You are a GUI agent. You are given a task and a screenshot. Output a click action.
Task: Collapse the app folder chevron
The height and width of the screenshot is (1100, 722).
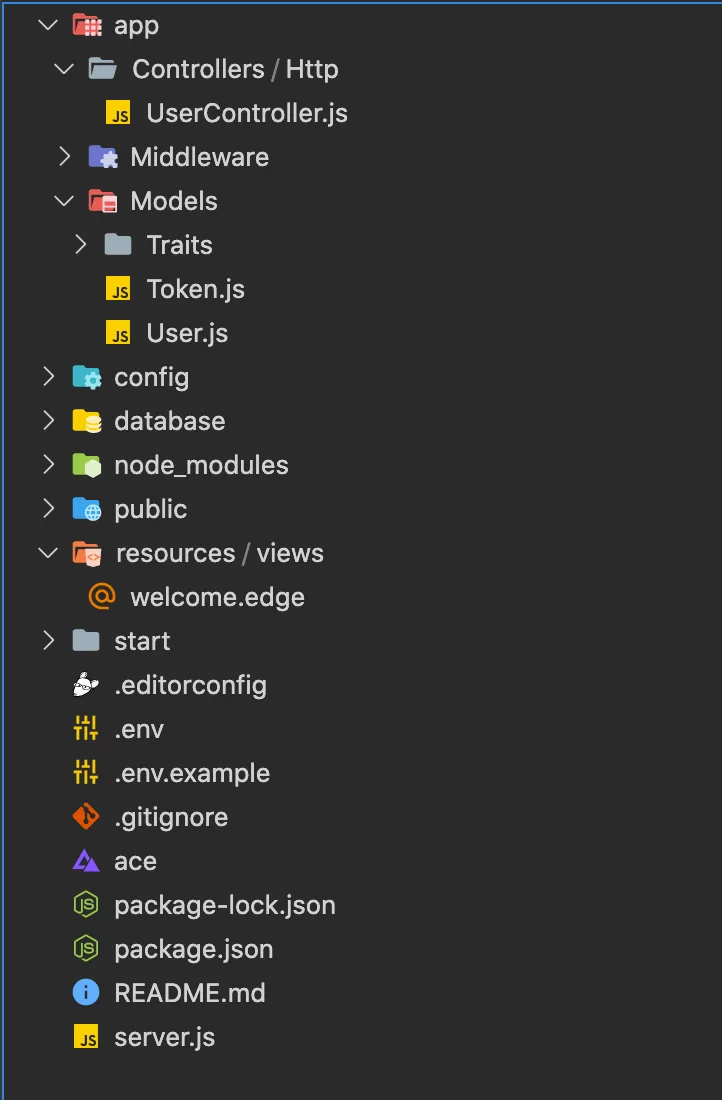click(x=48, y=25)
